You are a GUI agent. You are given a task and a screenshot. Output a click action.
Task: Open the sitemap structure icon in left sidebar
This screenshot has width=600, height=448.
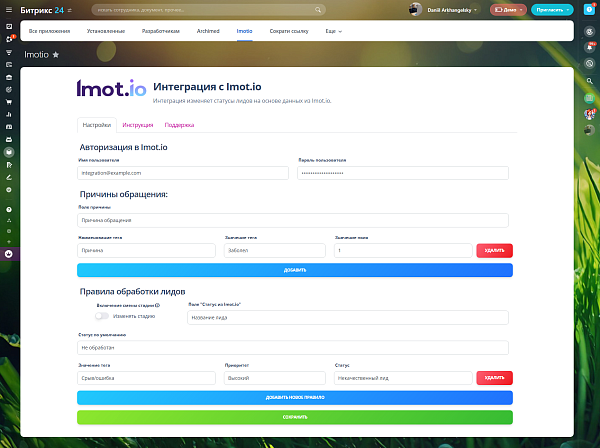coord(9,220)
